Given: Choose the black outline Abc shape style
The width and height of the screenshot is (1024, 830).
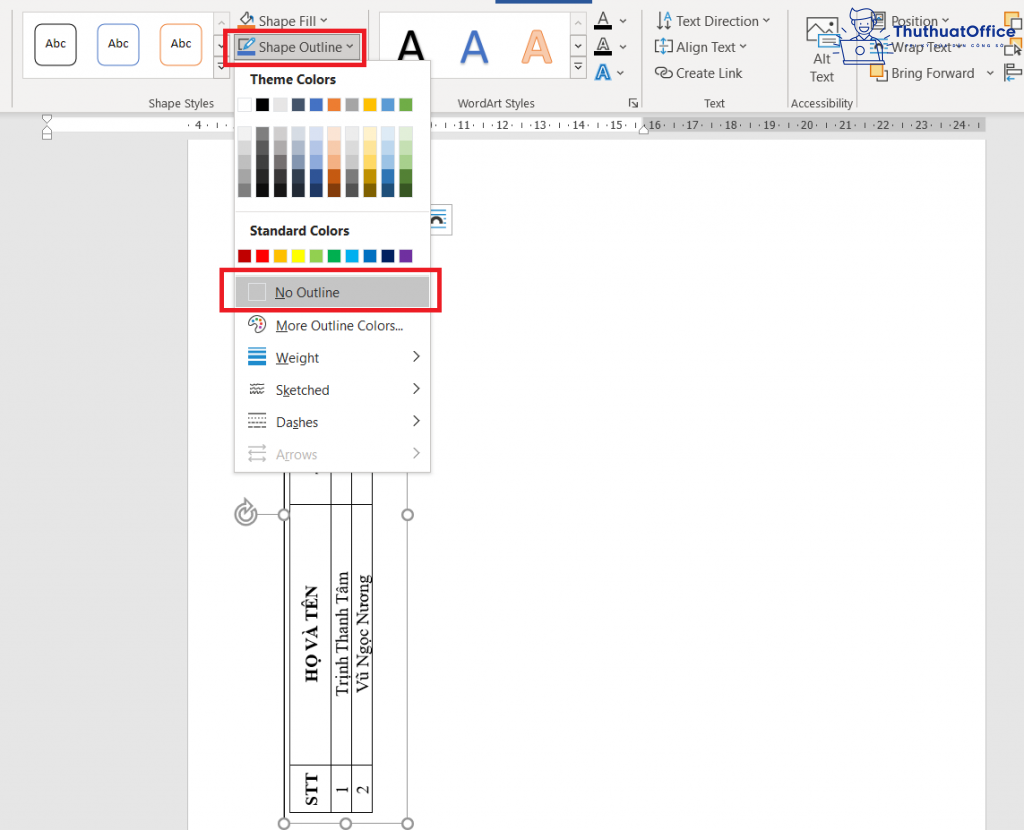Looking at the screenshot, I should [x=56, y=44].
